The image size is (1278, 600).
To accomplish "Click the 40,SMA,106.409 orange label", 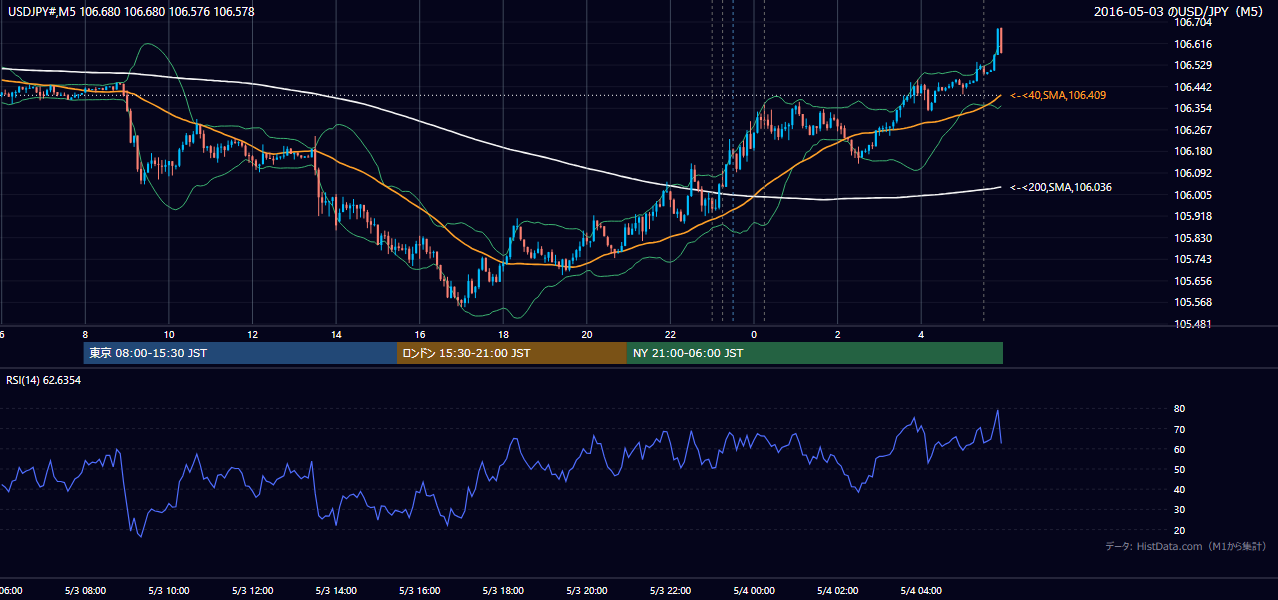I will pyautogui.click(x=1058, y=95).
